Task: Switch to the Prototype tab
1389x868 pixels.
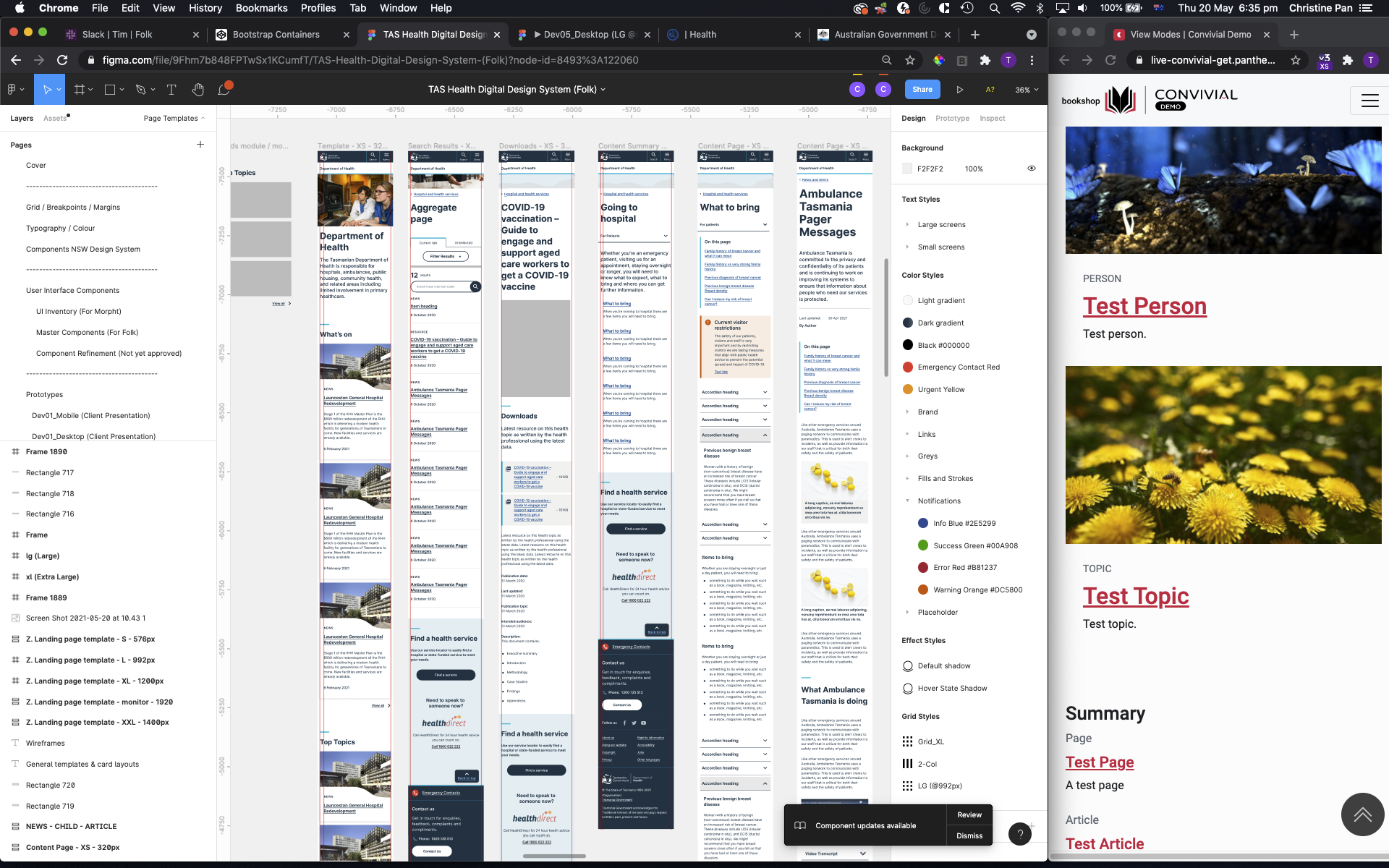Action: (952, 118)
